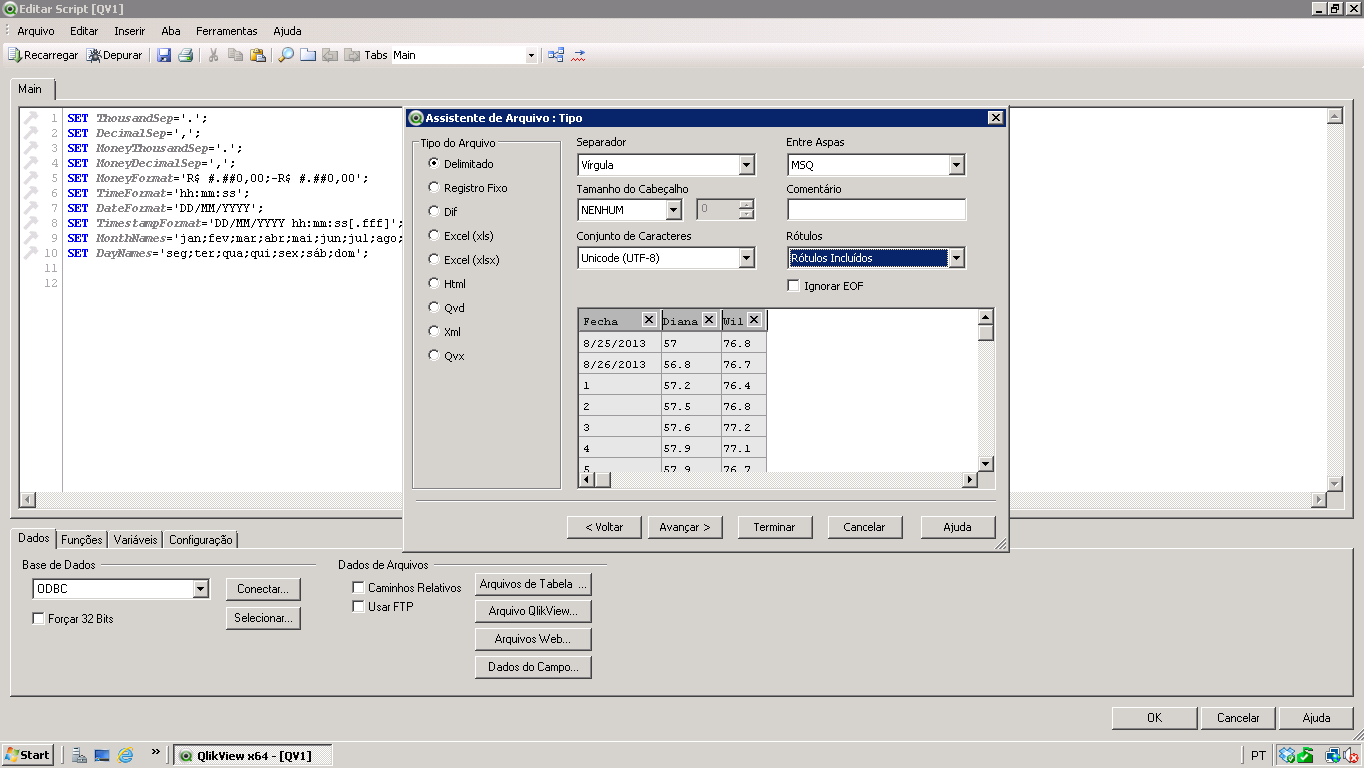Switch to the Variáveis tab

(135, 540)
